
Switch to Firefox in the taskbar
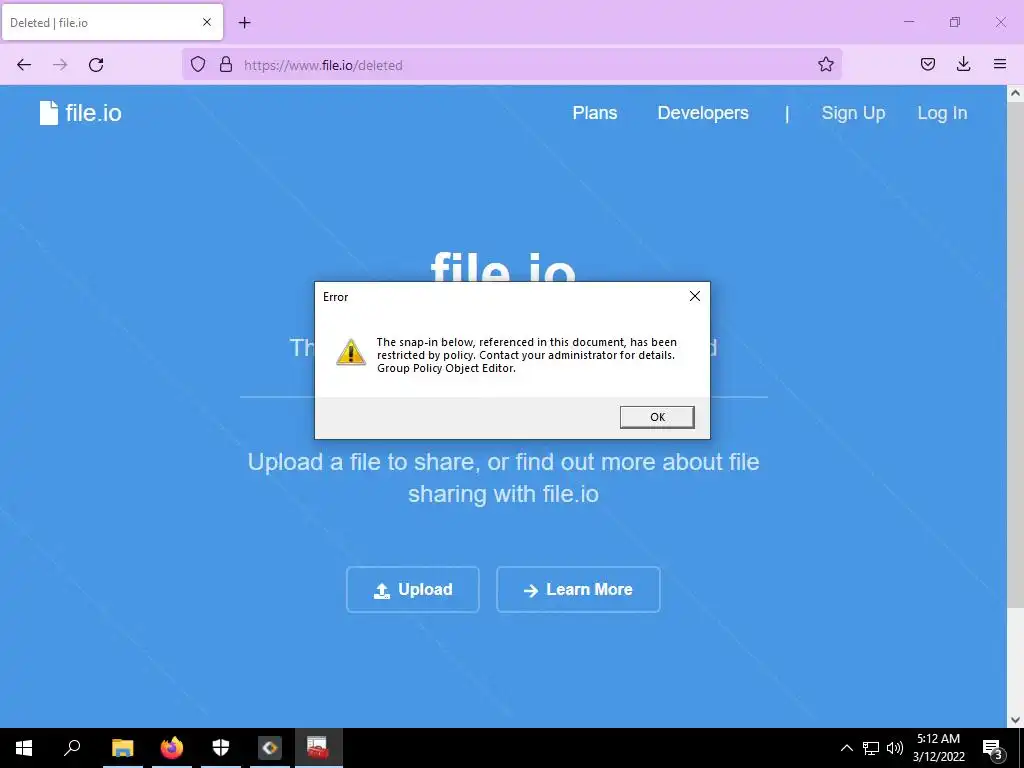coord(172,748)
